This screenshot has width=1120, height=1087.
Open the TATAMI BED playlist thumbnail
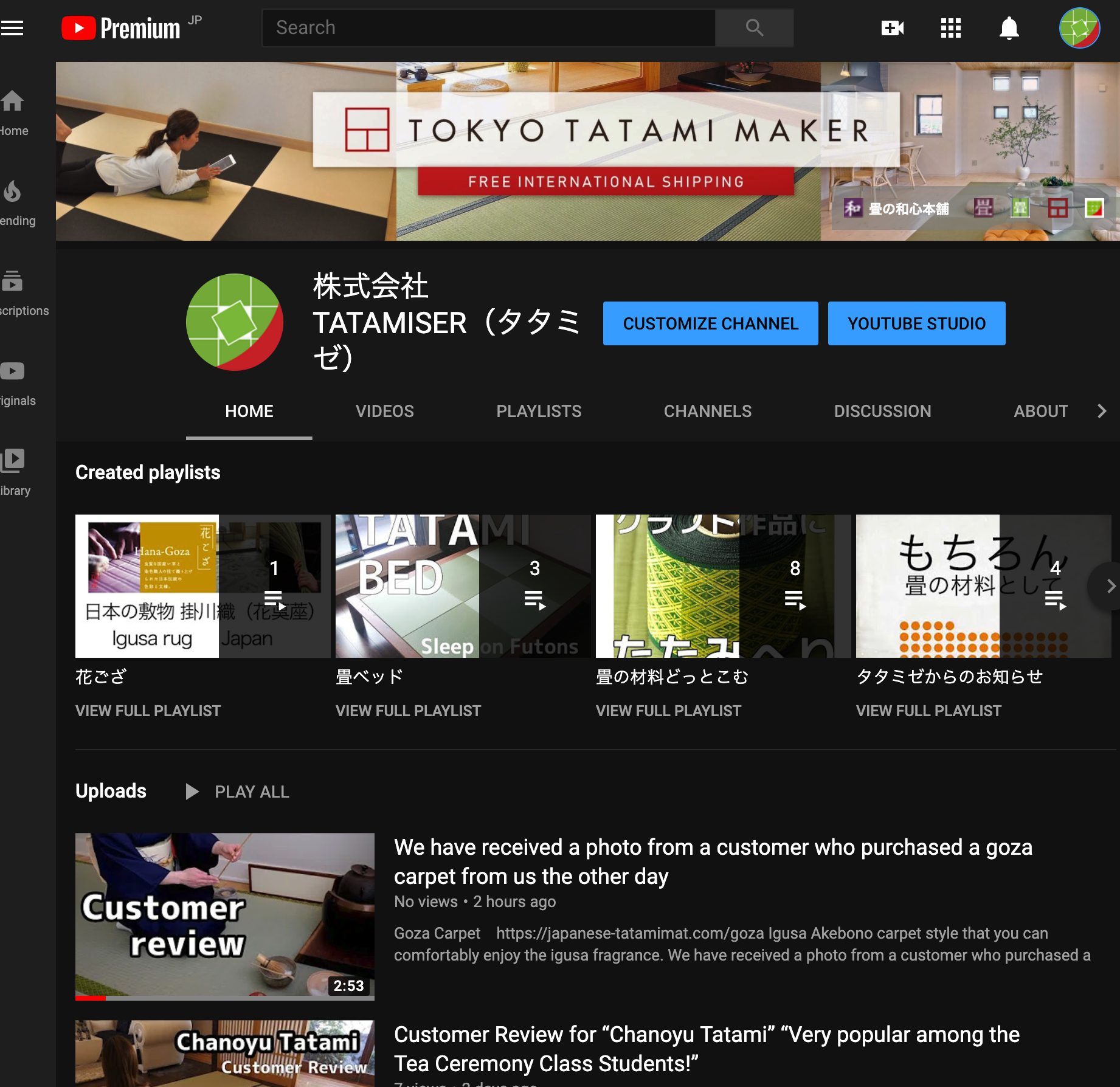(x=463, y=586)
